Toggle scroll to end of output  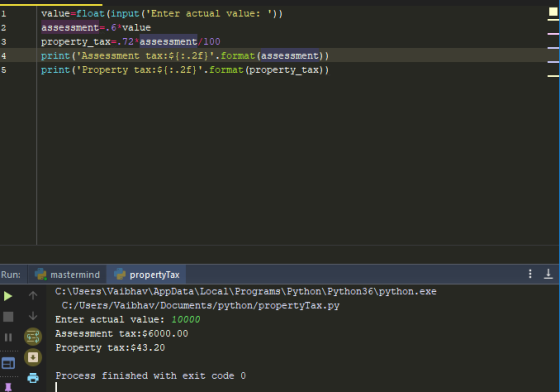[x=33, y=357]
